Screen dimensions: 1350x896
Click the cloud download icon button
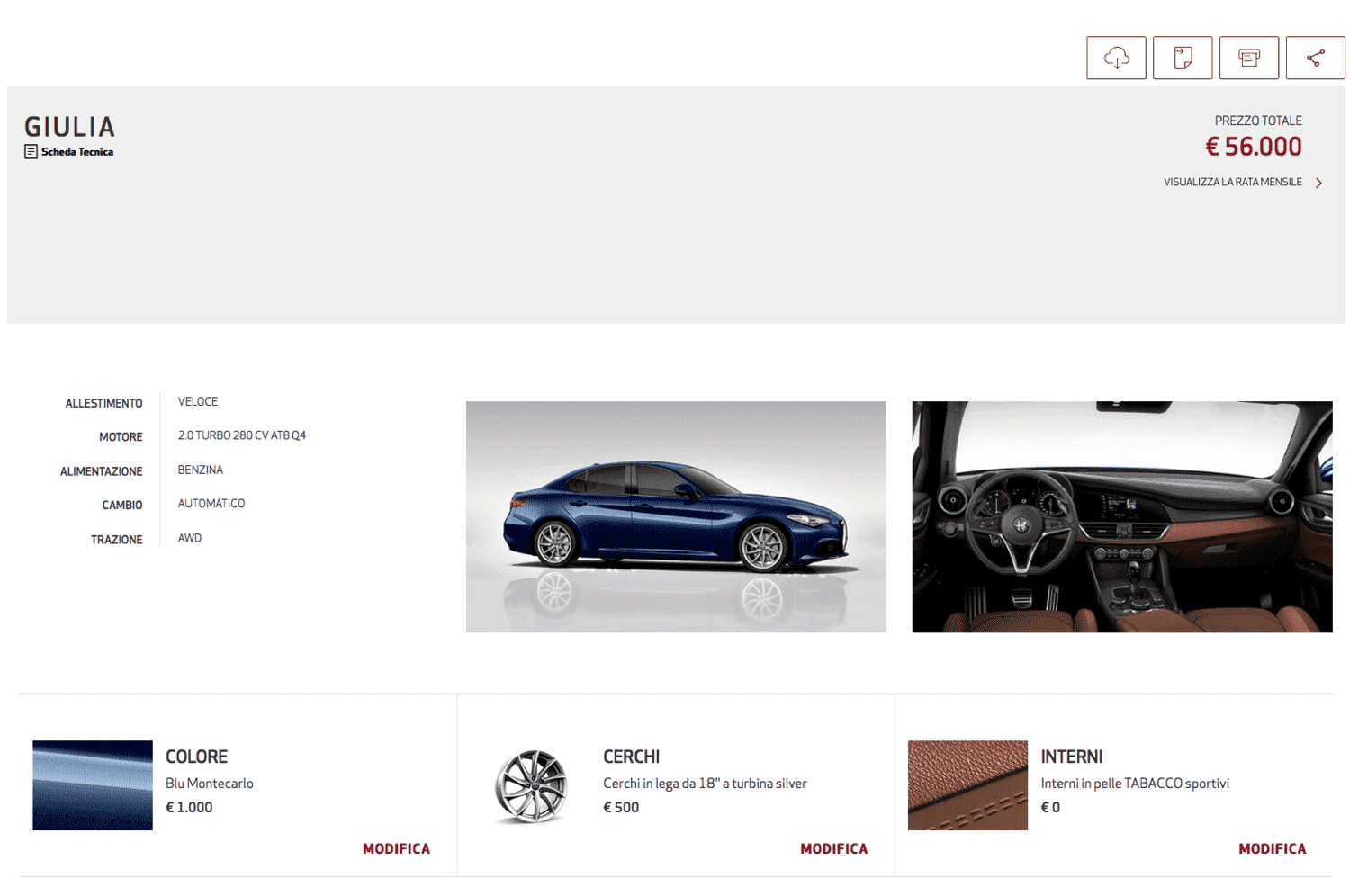click(x=1116, y=58)
